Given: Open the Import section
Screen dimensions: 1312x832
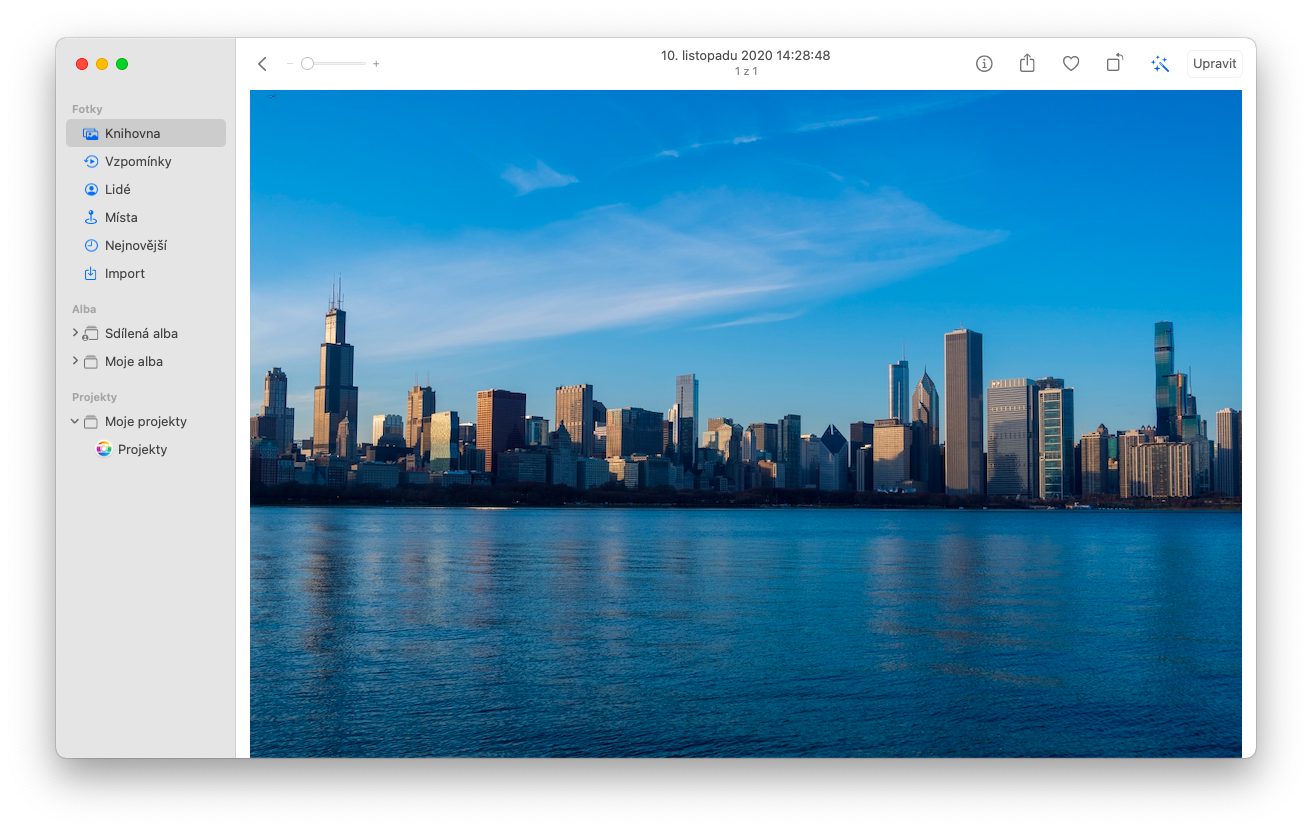Looking at the screenshot, I should point(124,273).
